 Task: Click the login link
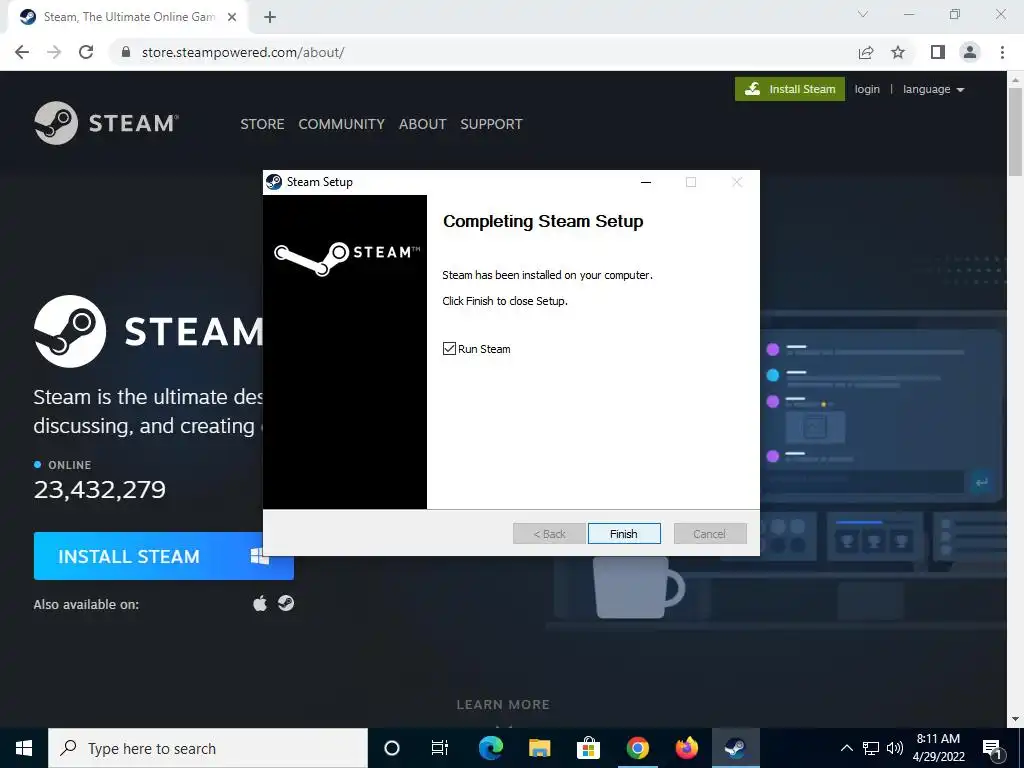click(867, 89)
